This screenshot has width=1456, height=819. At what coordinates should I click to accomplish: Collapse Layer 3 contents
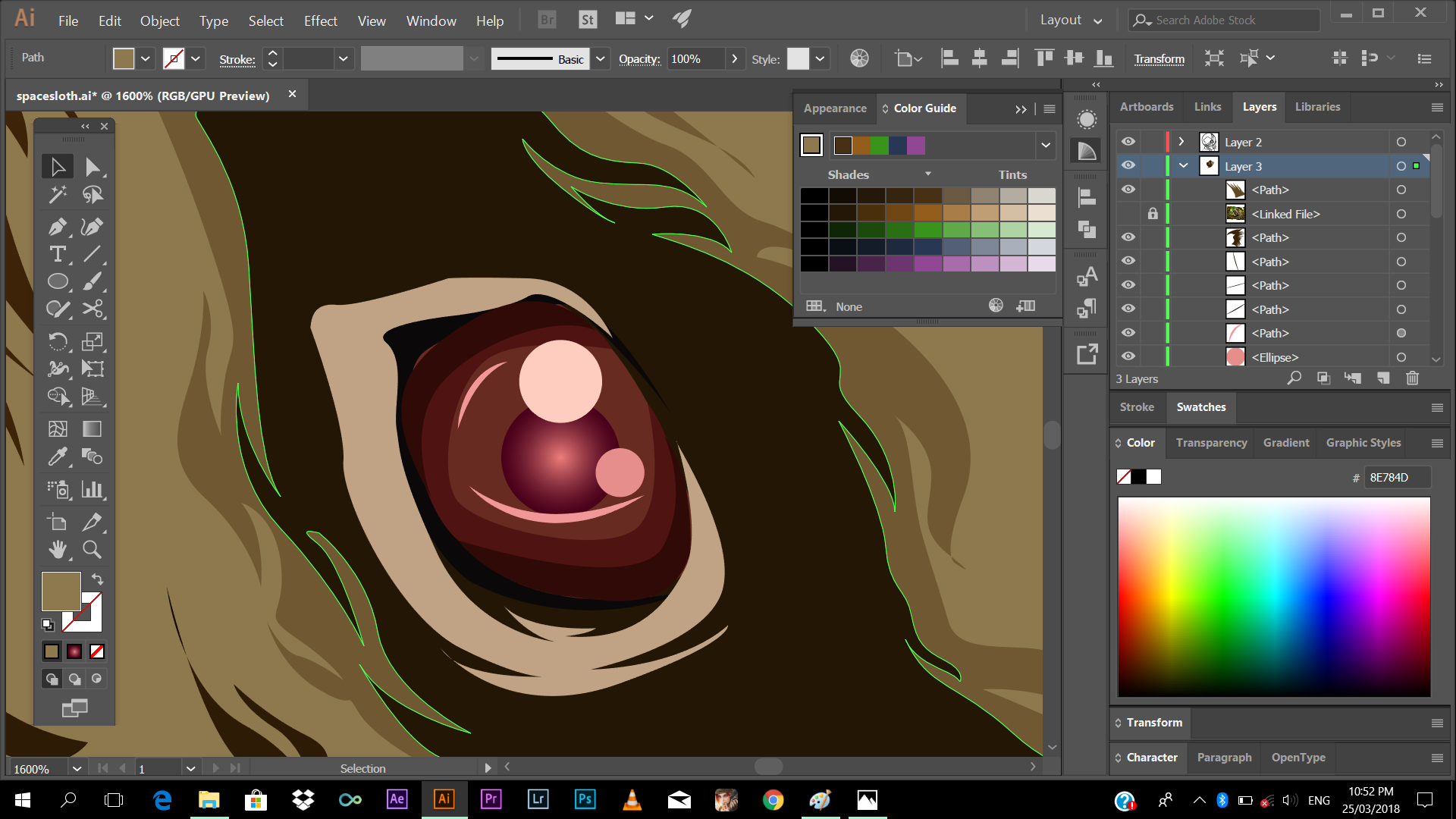coord(1183,165)
